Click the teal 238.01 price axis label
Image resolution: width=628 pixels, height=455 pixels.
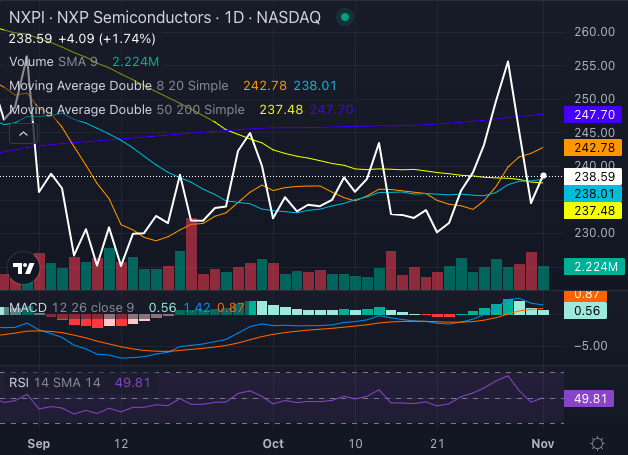coord(588,193)
